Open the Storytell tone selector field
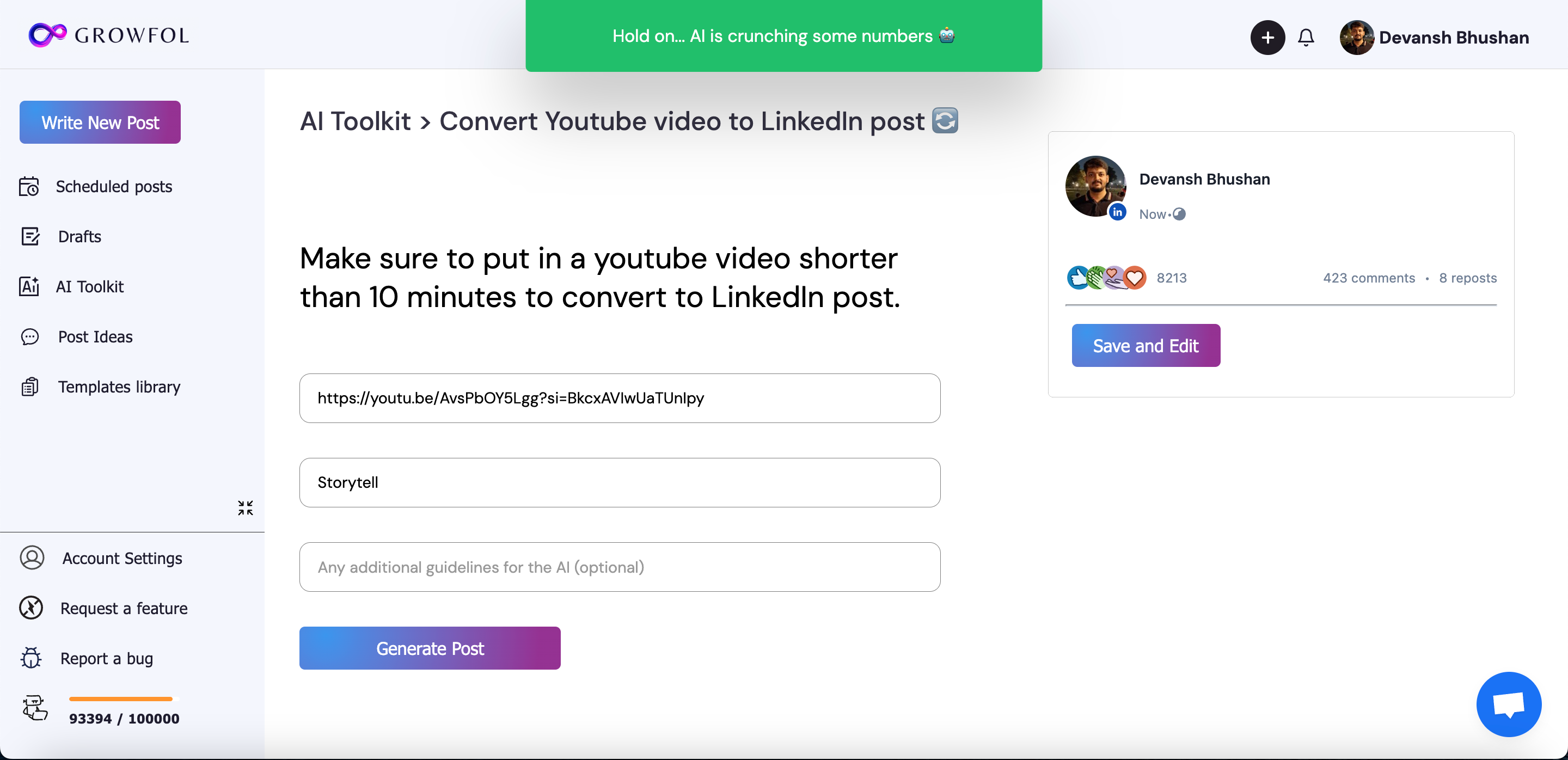1568x760 pixels. point(619,482)
